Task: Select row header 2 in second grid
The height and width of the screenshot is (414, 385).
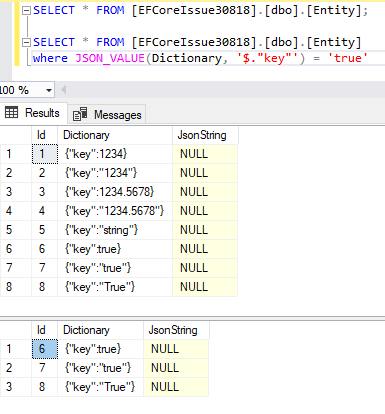Action: pyautogui.click(x=16, y=368)
